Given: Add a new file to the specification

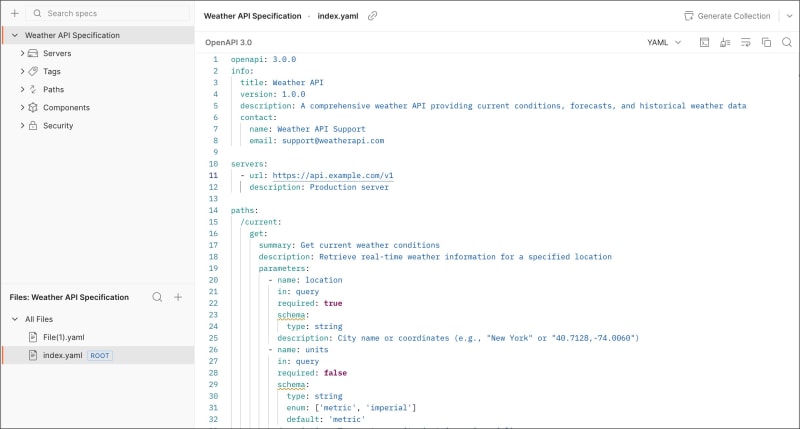Looking at the screenshot, I should [178, 297].
